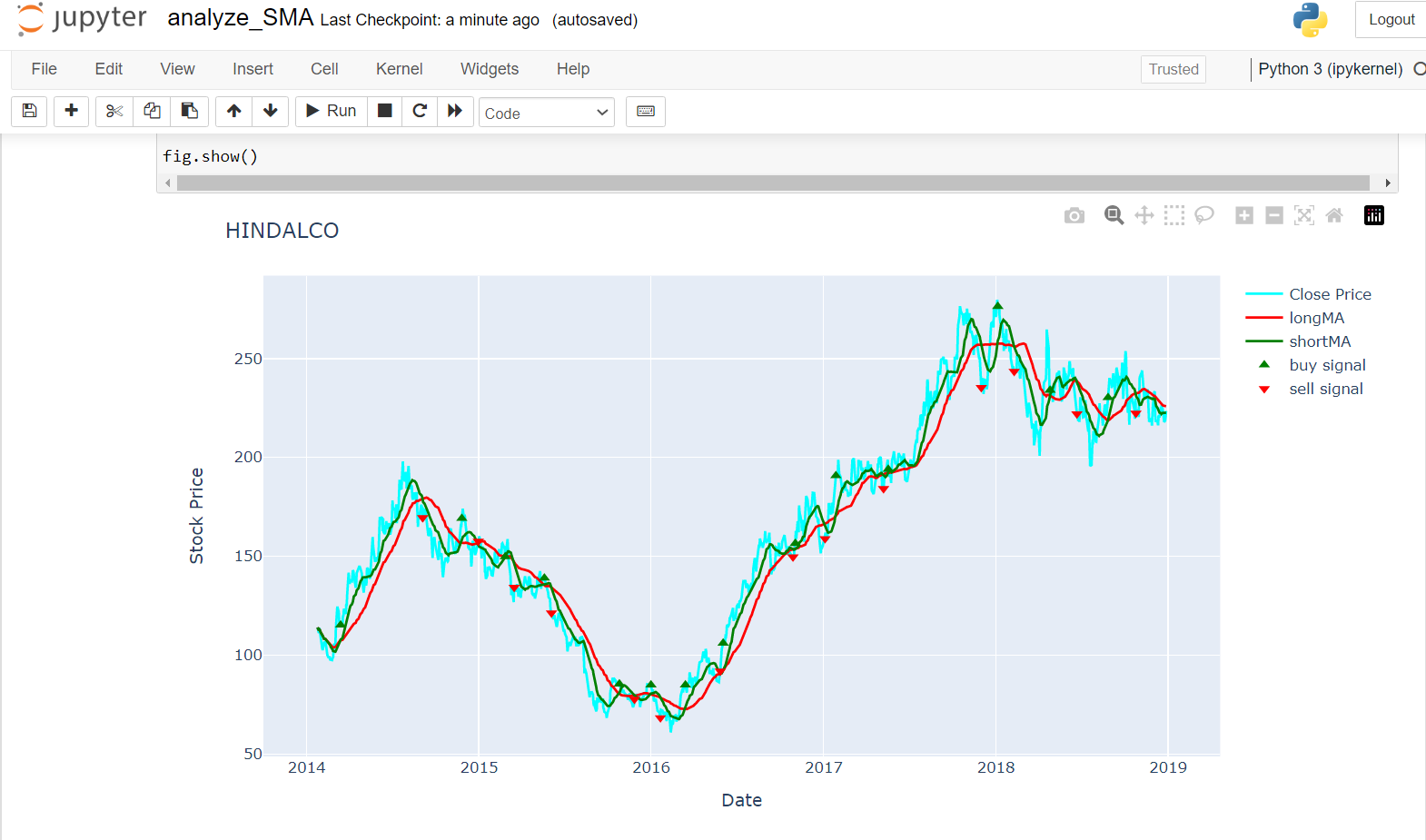Open the File menu

44,69
